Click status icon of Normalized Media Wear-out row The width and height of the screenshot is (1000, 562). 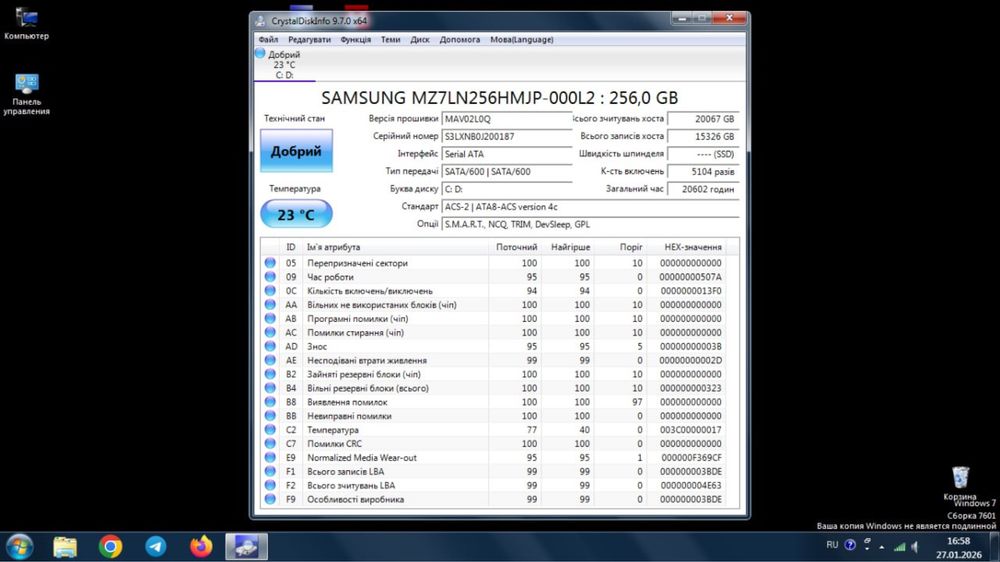coord(270,457)
